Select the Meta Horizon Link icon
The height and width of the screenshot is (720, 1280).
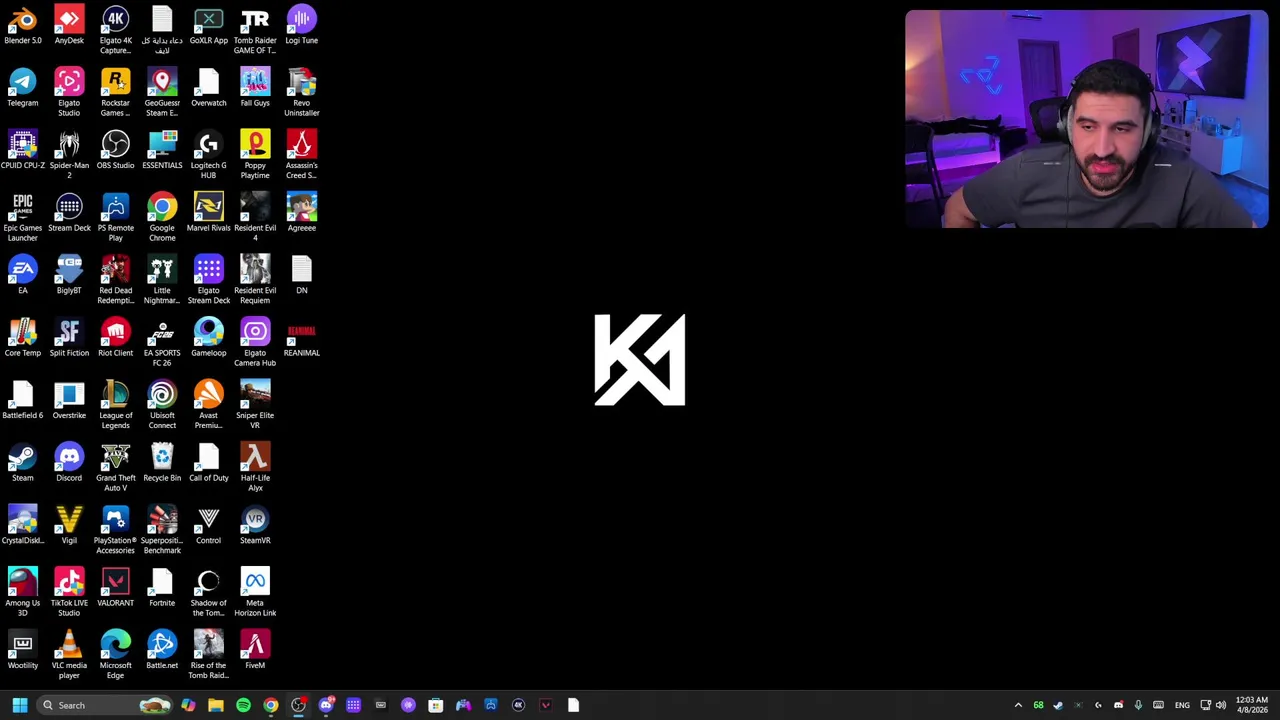[x=255, y=593]
